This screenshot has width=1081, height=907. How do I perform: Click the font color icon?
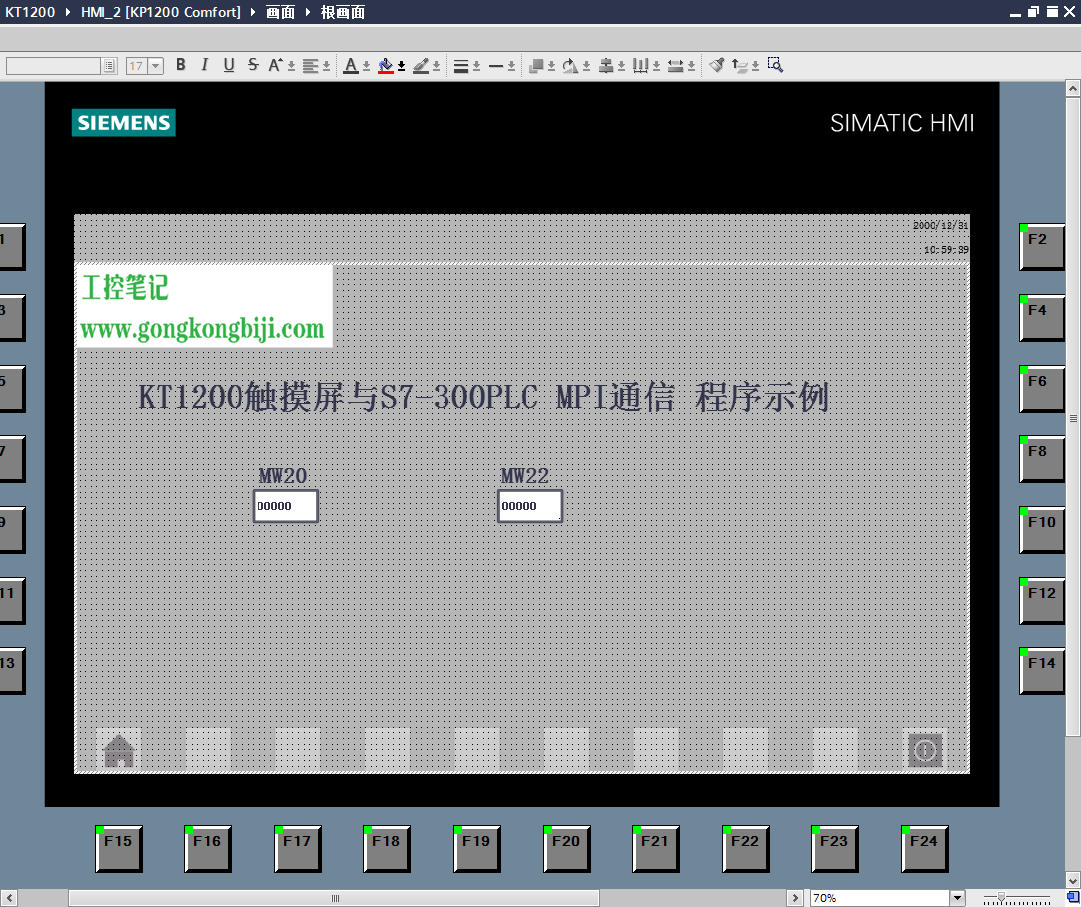(351, 65)
